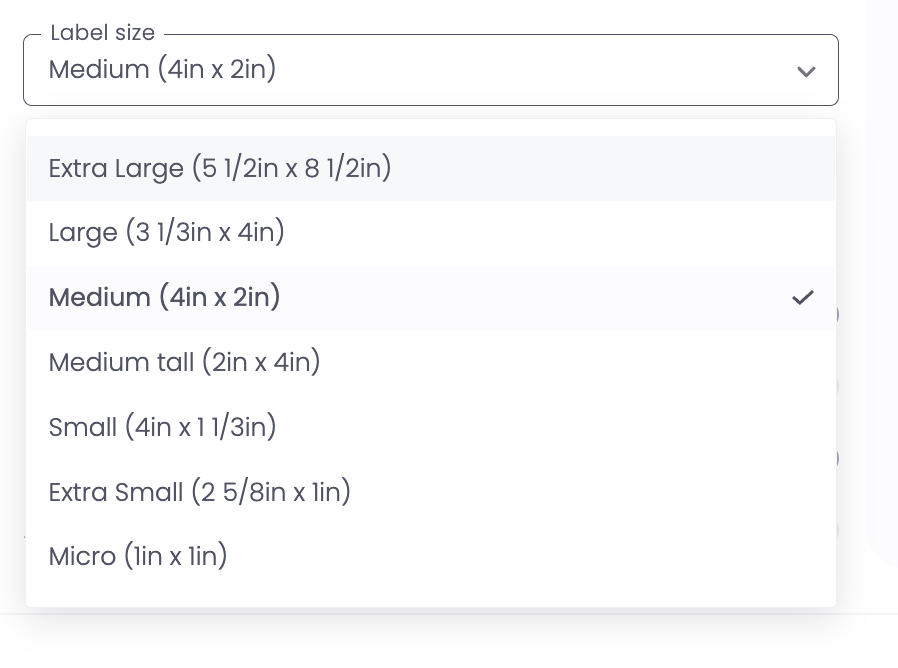
Task: Choose the 4in x 1 1/3in label size
Action: pyautogui.click(x=163, y=427)
